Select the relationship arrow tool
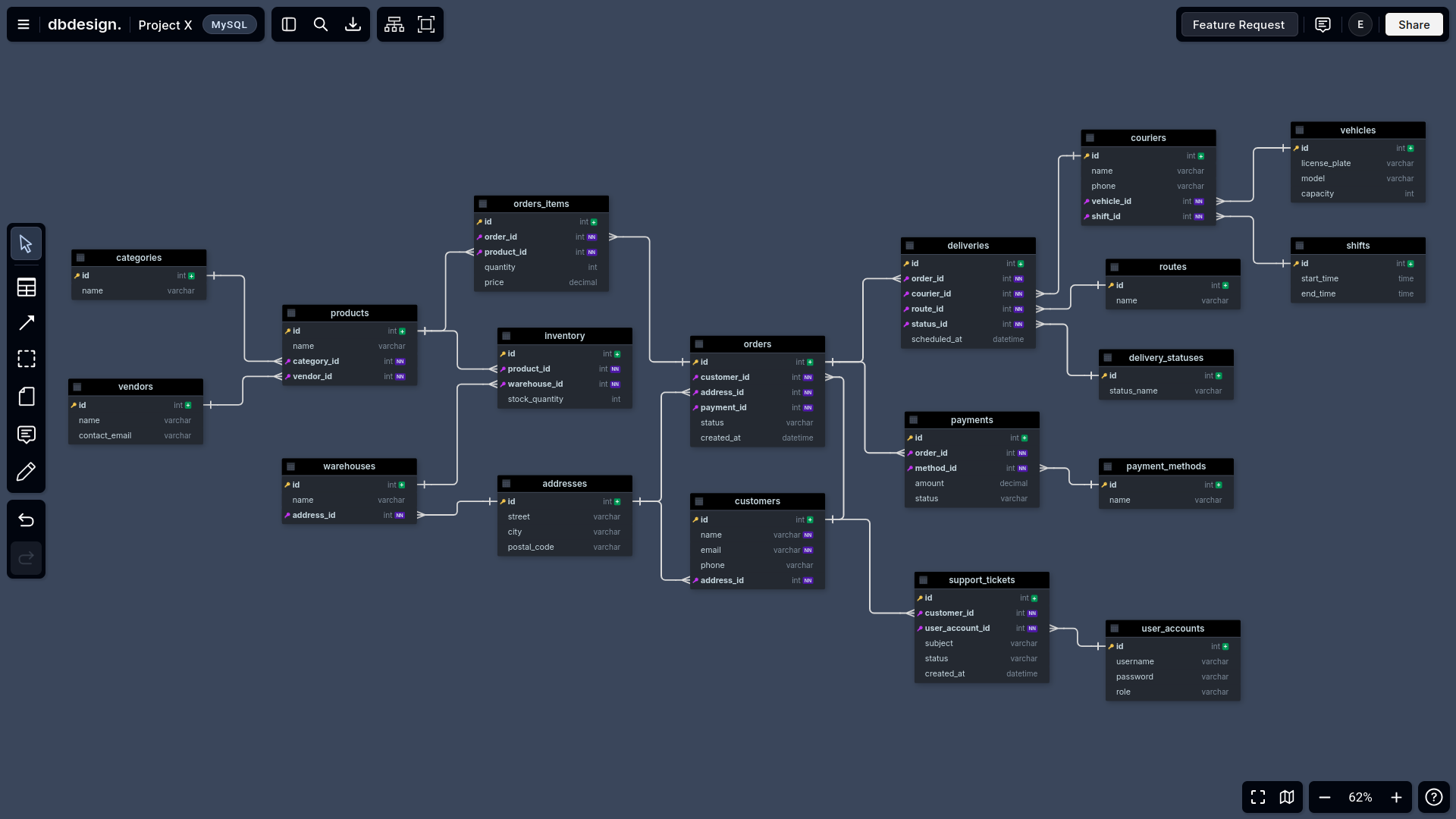This screenshot has width=1456, height=819. [26, 322]
